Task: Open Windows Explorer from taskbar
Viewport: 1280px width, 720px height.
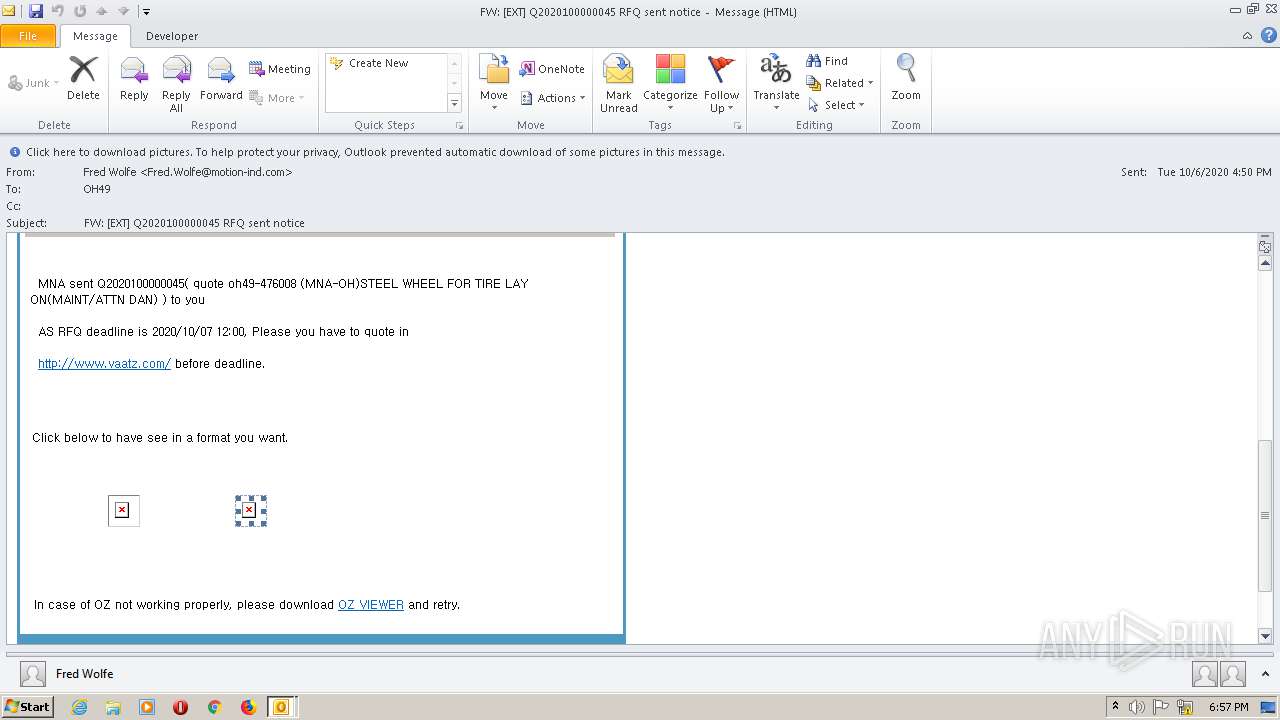Action: coord(113,707)
